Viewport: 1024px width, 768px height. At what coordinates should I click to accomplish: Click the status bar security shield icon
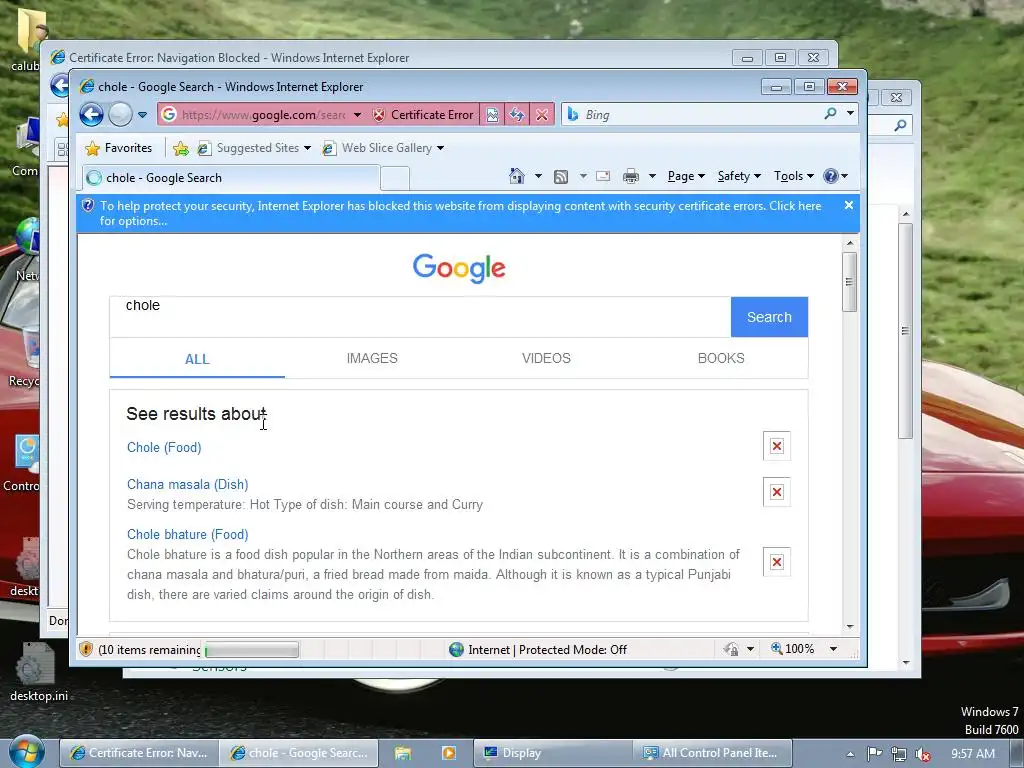[86, 649]
